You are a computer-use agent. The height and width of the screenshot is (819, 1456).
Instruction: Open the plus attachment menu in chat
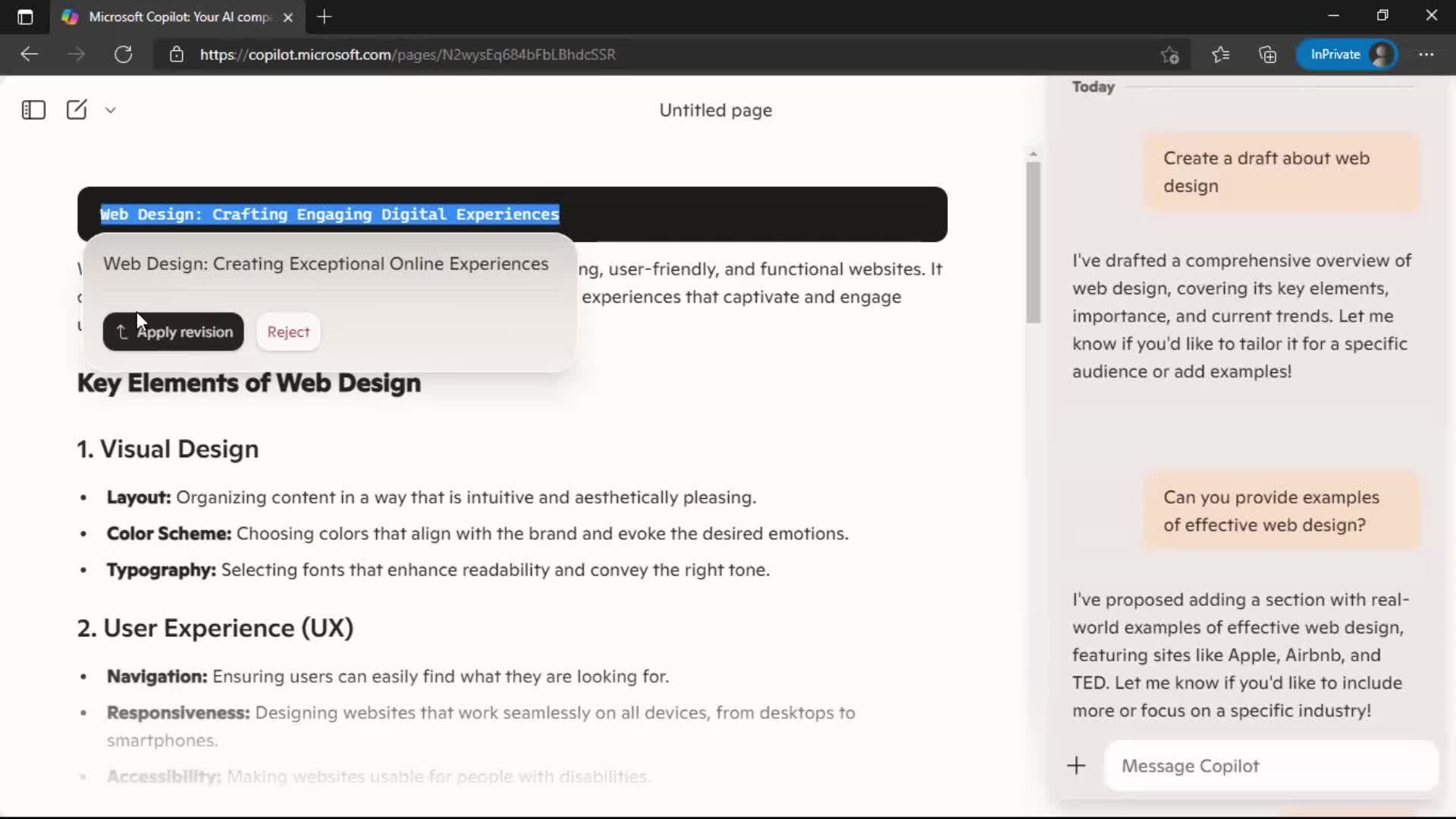coord(1076,766)
